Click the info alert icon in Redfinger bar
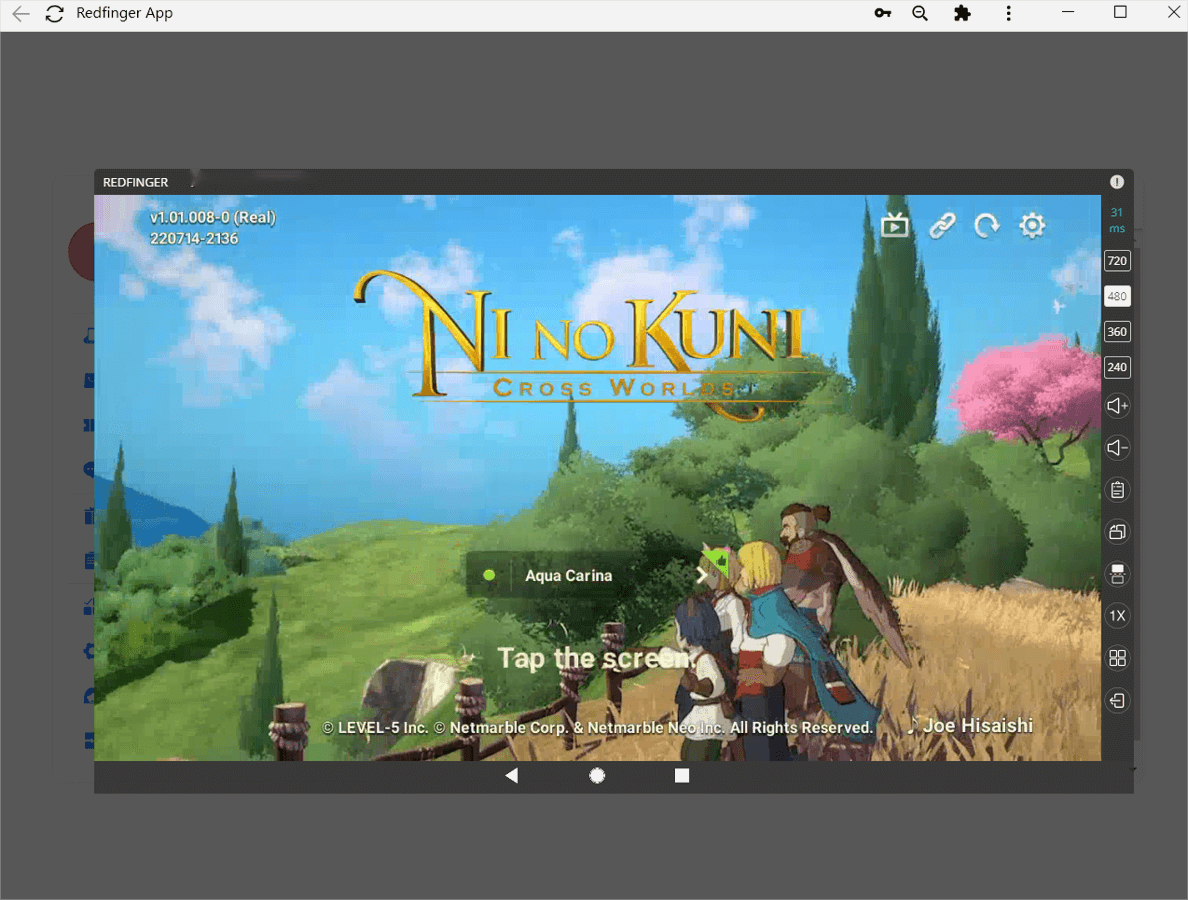 click(x=1117, y=182)
